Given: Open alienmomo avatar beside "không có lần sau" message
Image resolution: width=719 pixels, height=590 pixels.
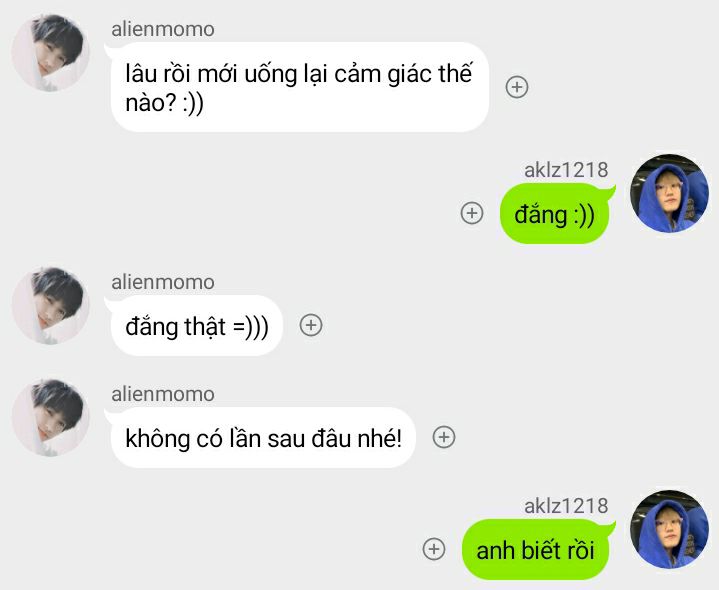Looking at the screenshot, I should coord(50,418).
